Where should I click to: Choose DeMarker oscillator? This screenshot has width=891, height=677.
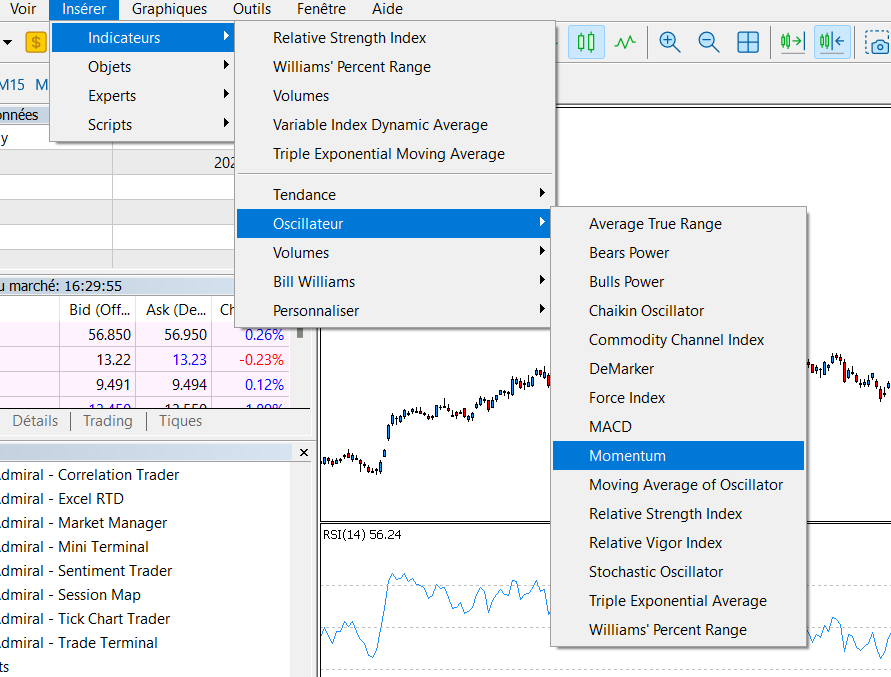click(x=678, y=368)
